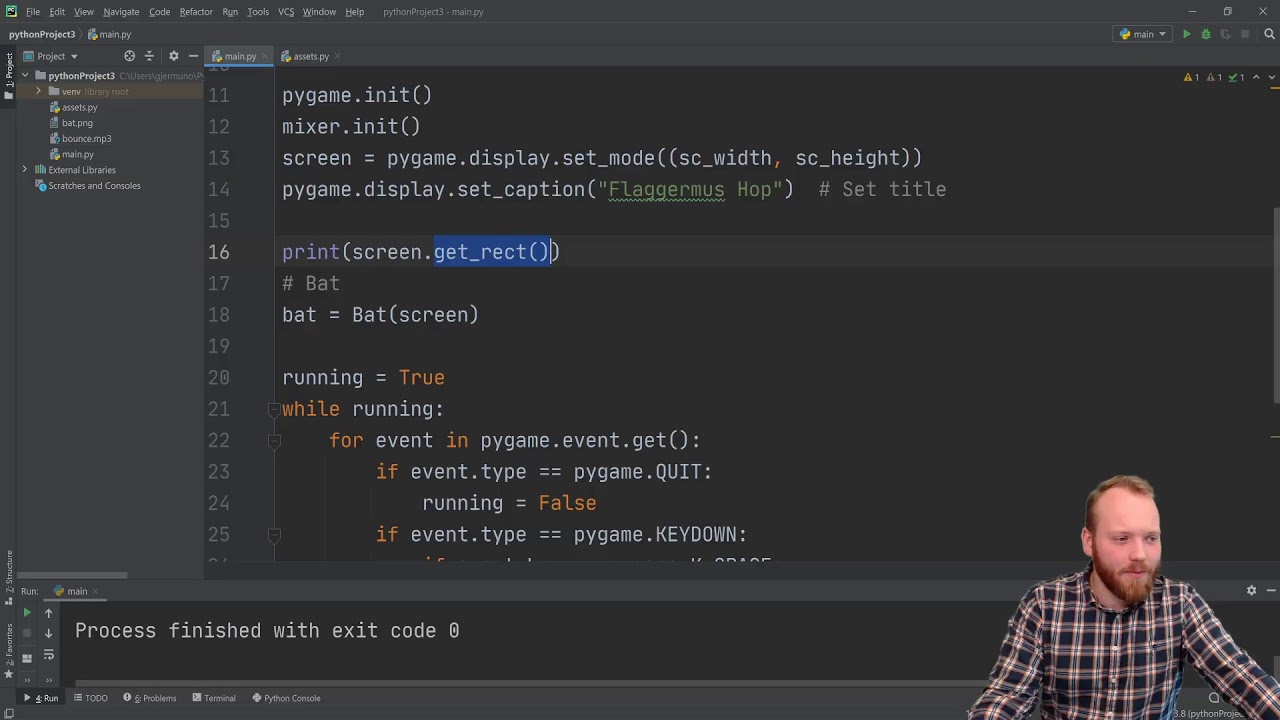Close the main.py editor tab

265,56
